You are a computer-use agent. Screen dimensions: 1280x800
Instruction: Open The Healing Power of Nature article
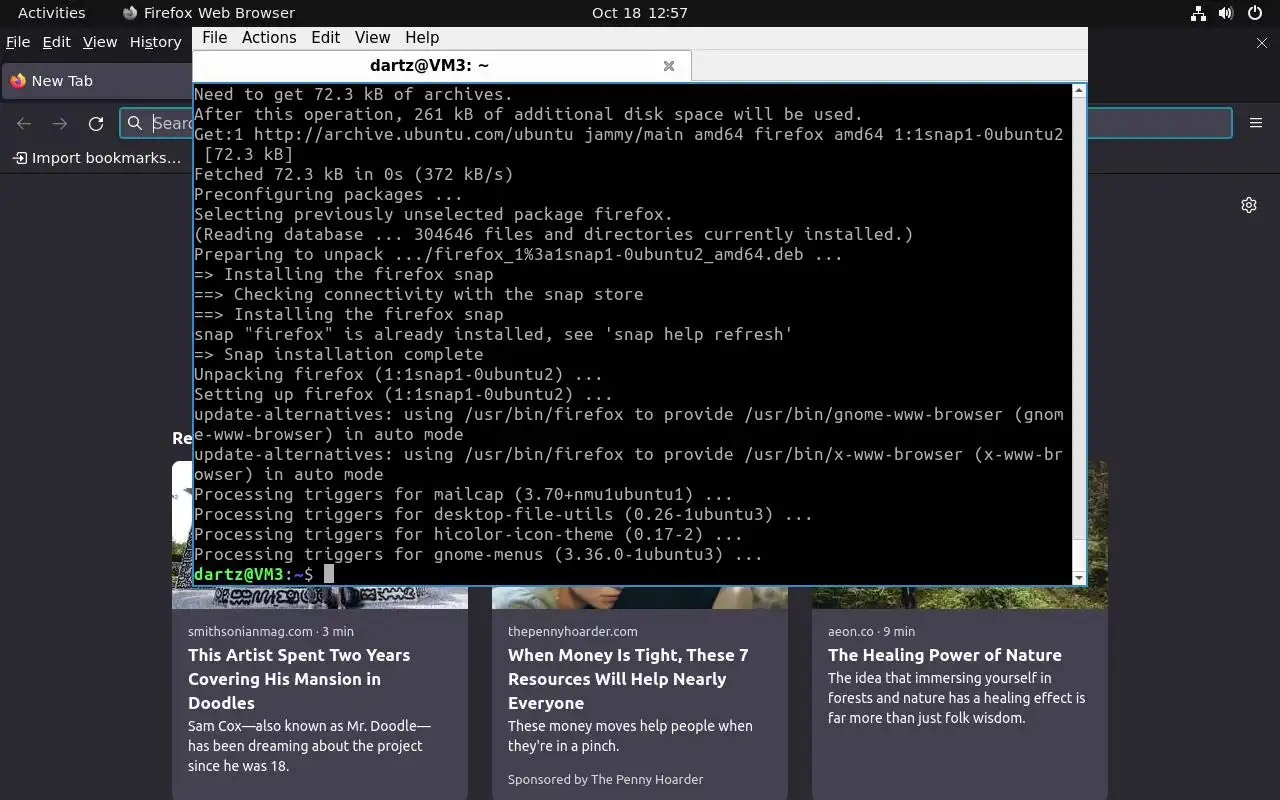coord(945,655)
